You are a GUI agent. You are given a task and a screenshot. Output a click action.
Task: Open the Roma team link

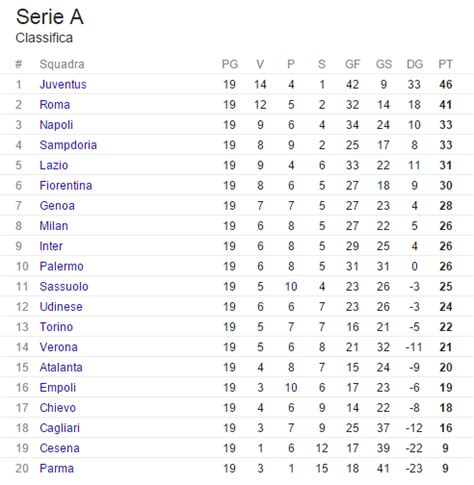[55, 105]
